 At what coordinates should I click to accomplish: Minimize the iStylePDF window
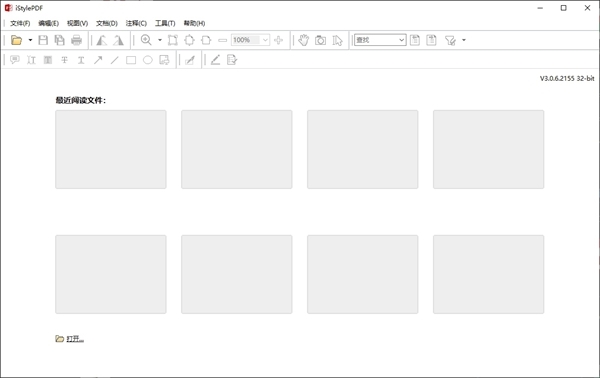click(540, 8)
